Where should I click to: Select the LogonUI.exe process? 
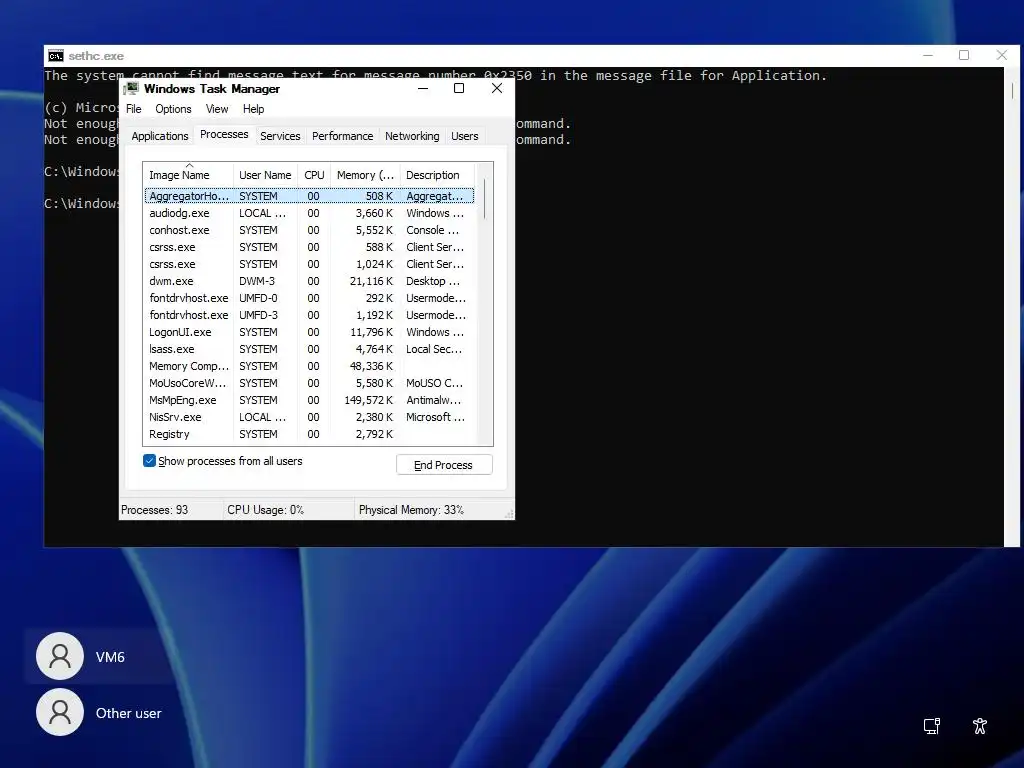coord(309,332)
